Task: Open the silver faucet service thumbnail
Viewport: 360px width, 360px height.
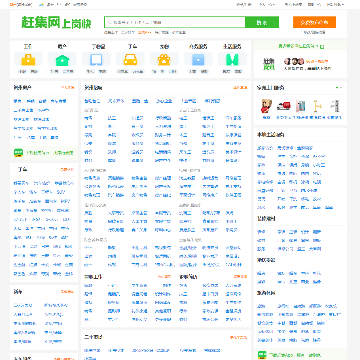Action: [x=335, y=106]
